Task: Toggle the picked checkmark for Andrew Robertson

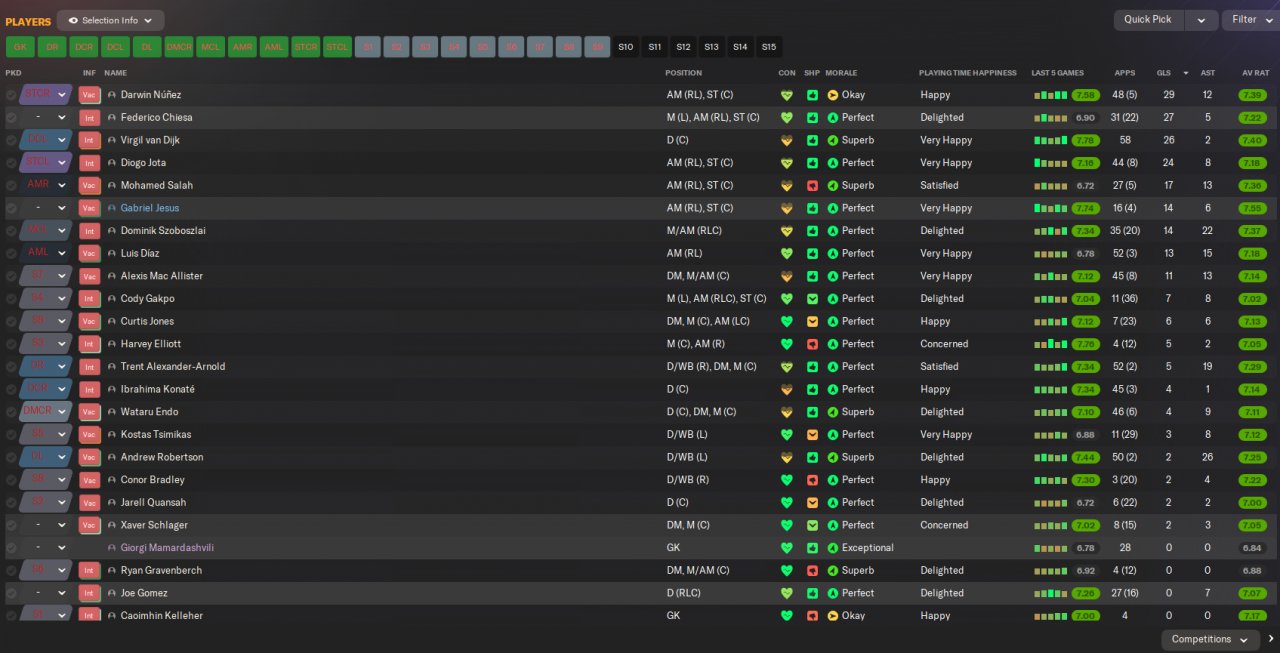Action: click(x=11, y=457)
